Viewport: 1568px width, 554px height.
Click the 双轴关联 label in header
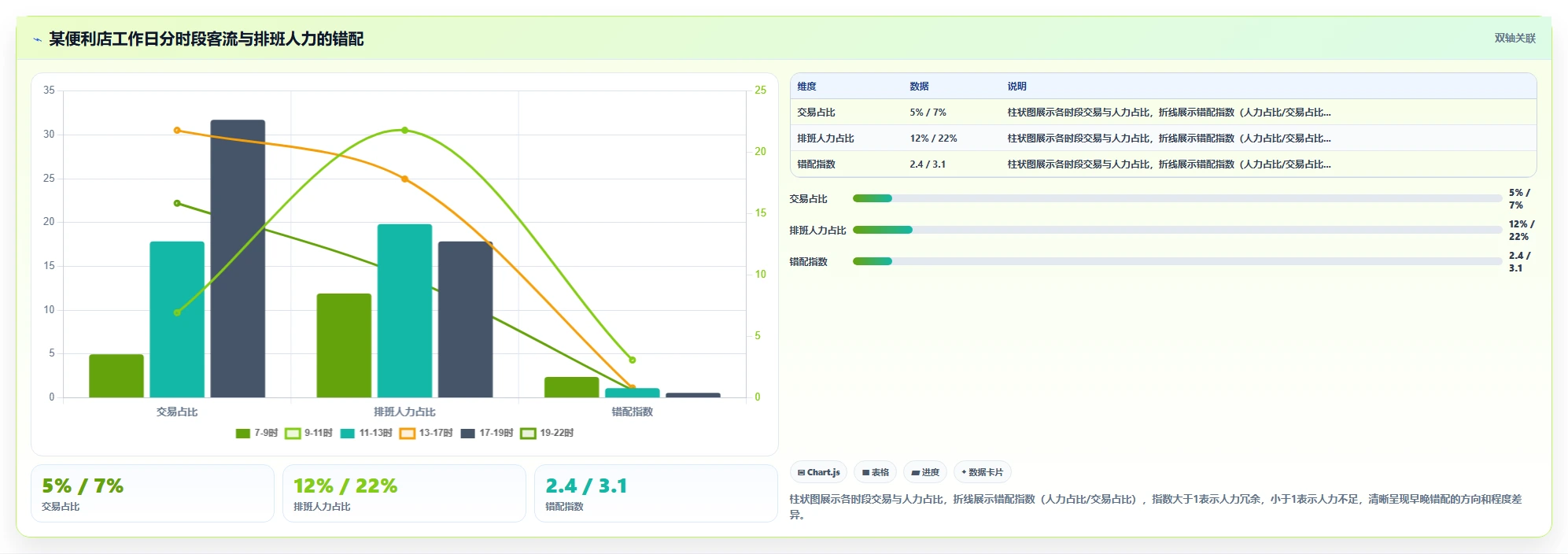tap(1515, 39)
